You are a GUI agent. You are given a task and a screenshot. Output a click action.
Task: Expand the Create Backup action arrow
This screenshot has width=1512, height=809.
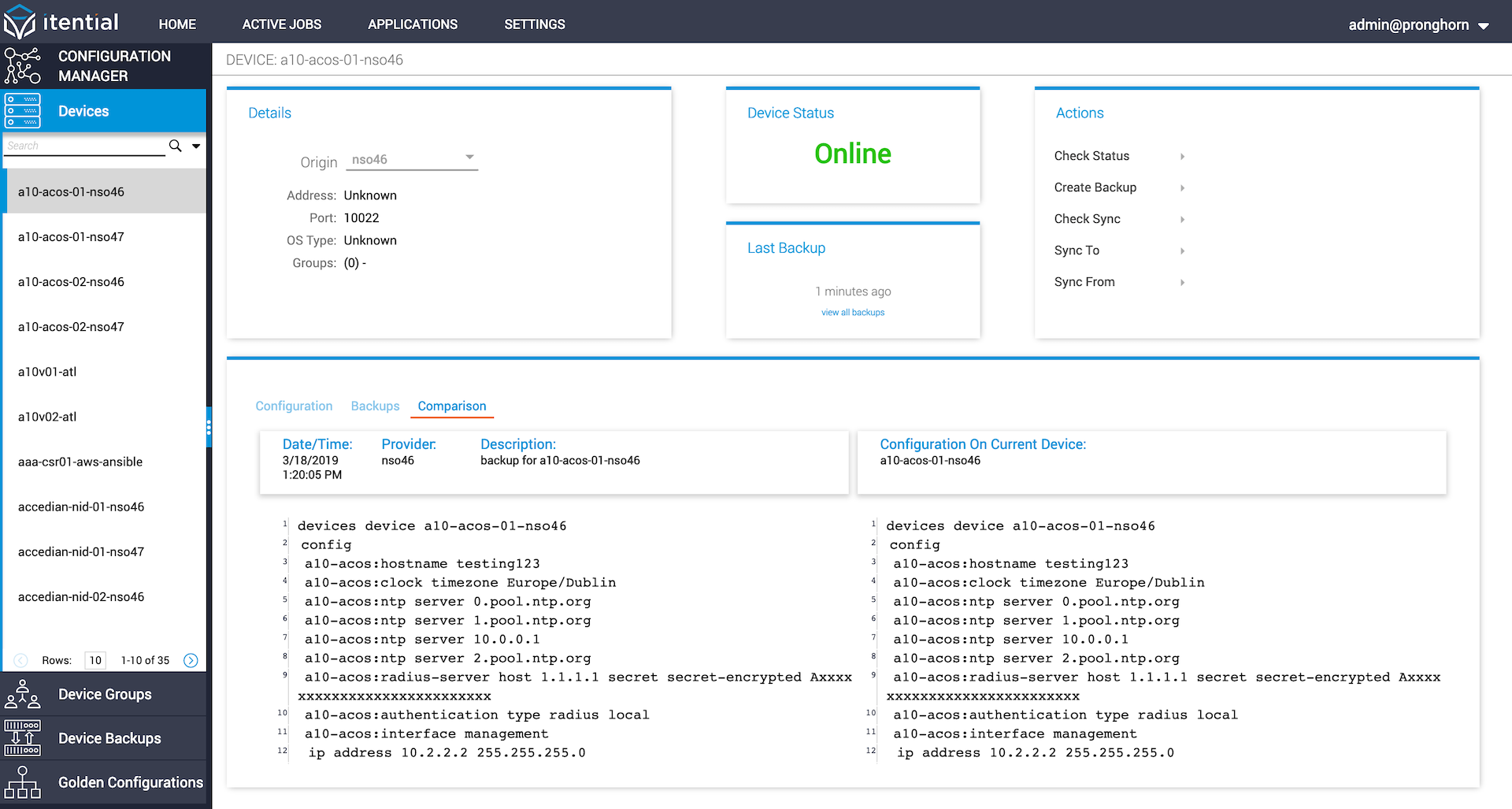pos(1183,187)
